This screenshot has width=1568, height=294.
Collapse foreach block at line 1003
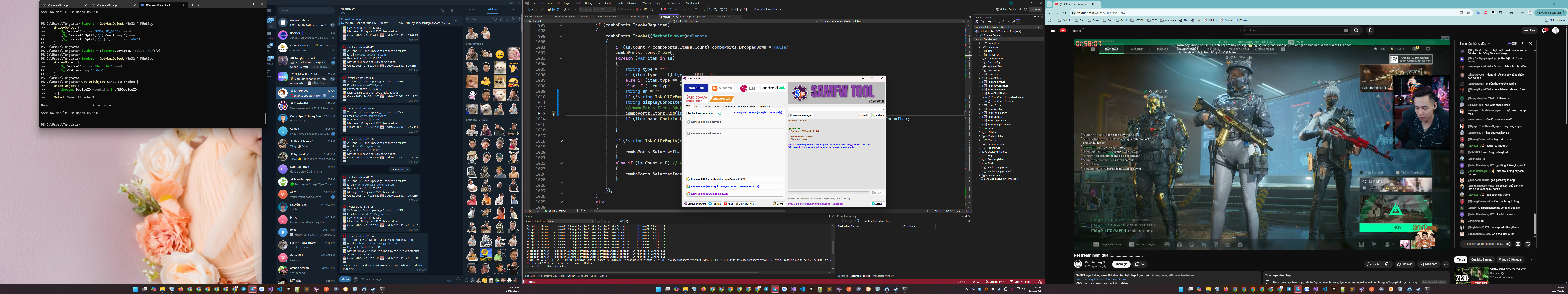561,58
